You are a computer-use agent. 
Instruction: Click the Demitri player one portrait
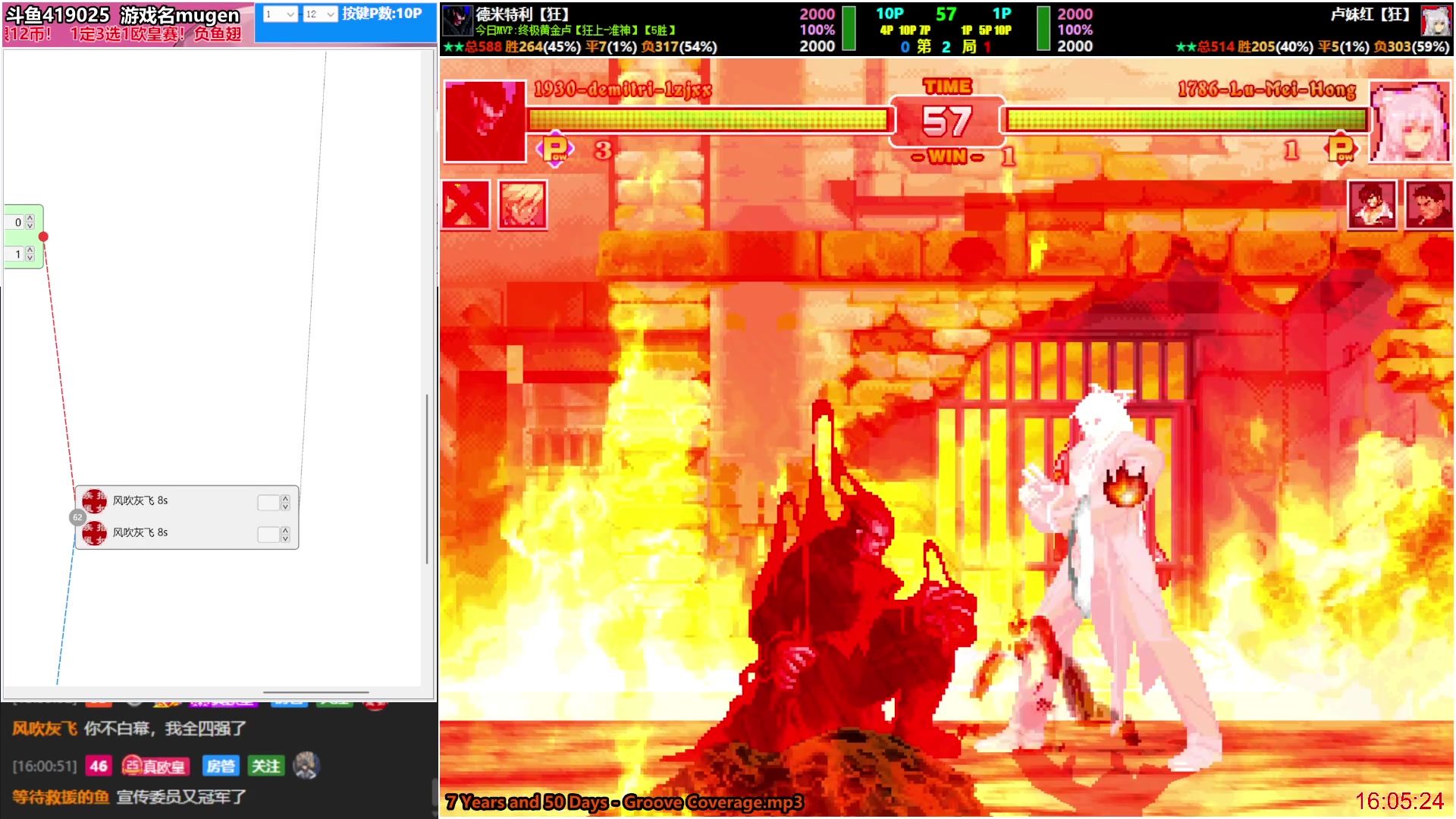pos(485,121)
